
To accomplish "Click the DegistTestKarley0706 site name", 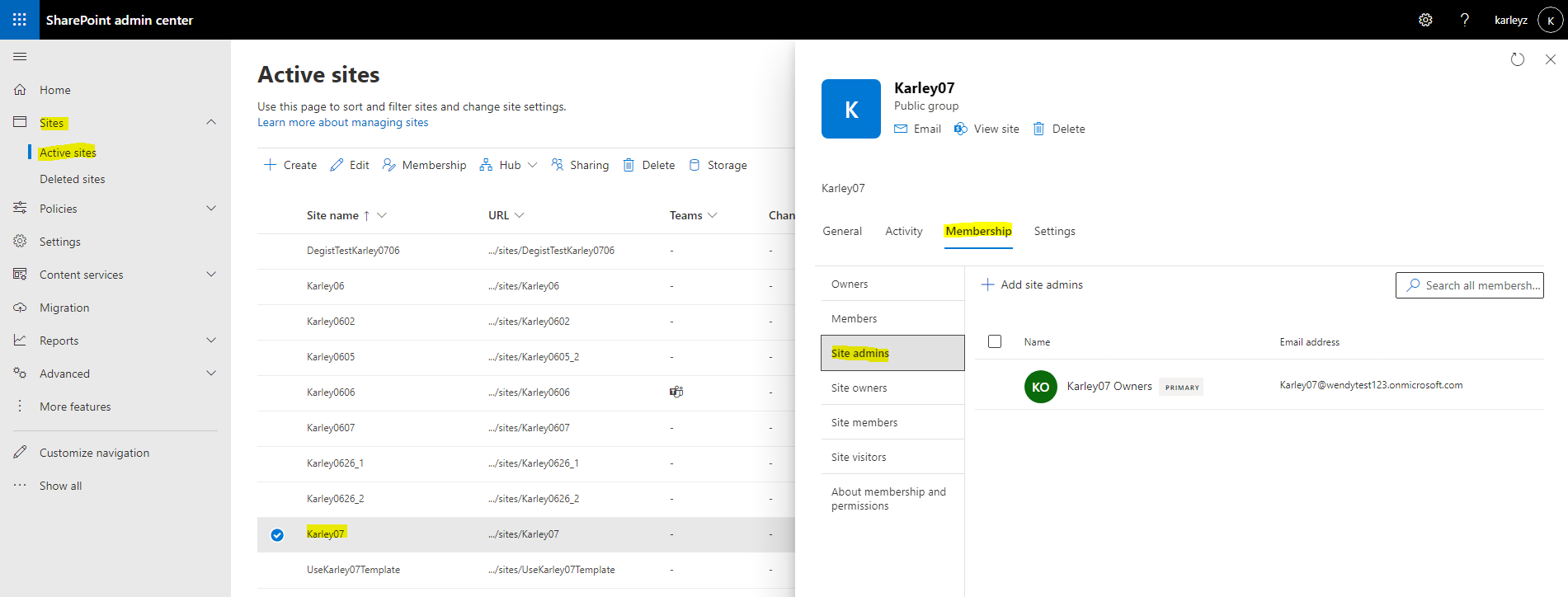I will pos(353,251).
